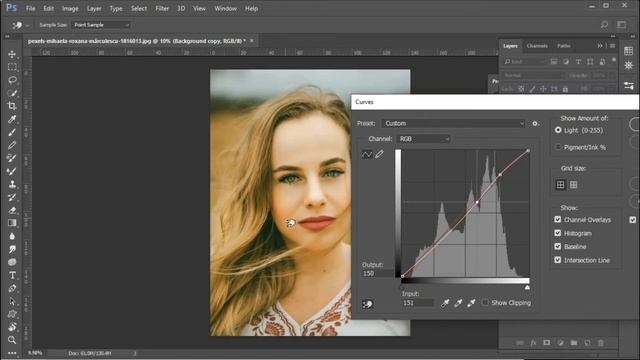Choose the simple grid size button

click(x=560, y=185)
